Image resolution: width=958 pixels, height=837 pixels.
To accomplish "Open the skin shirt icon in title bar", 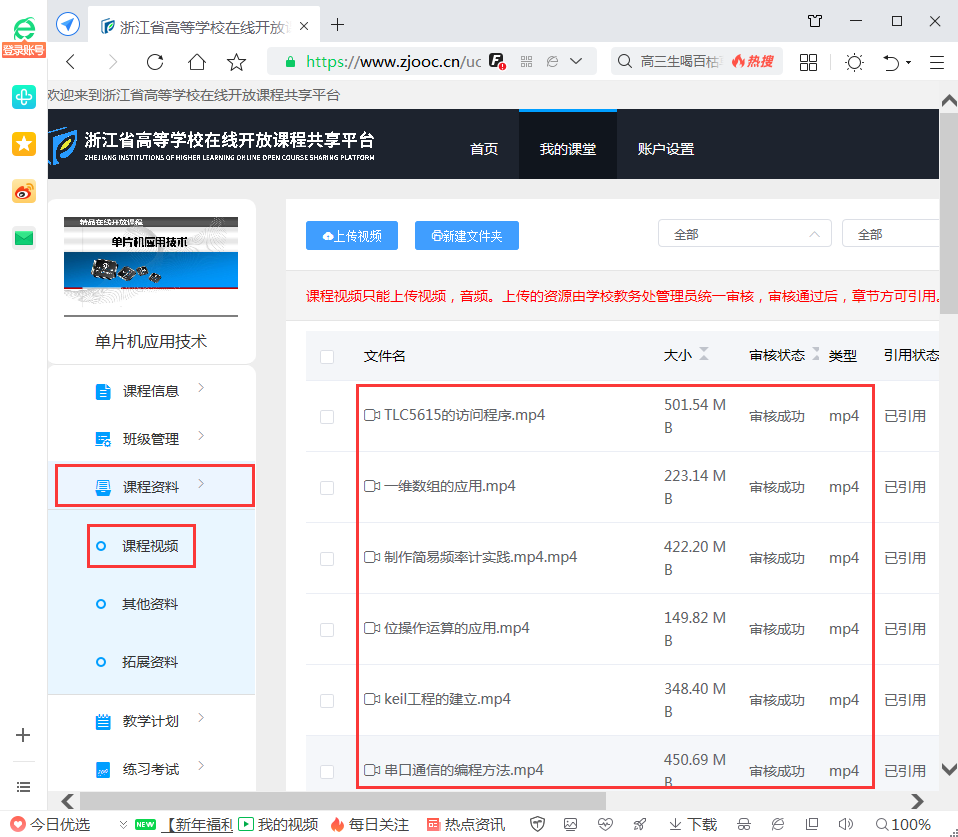I will (815, 21).
